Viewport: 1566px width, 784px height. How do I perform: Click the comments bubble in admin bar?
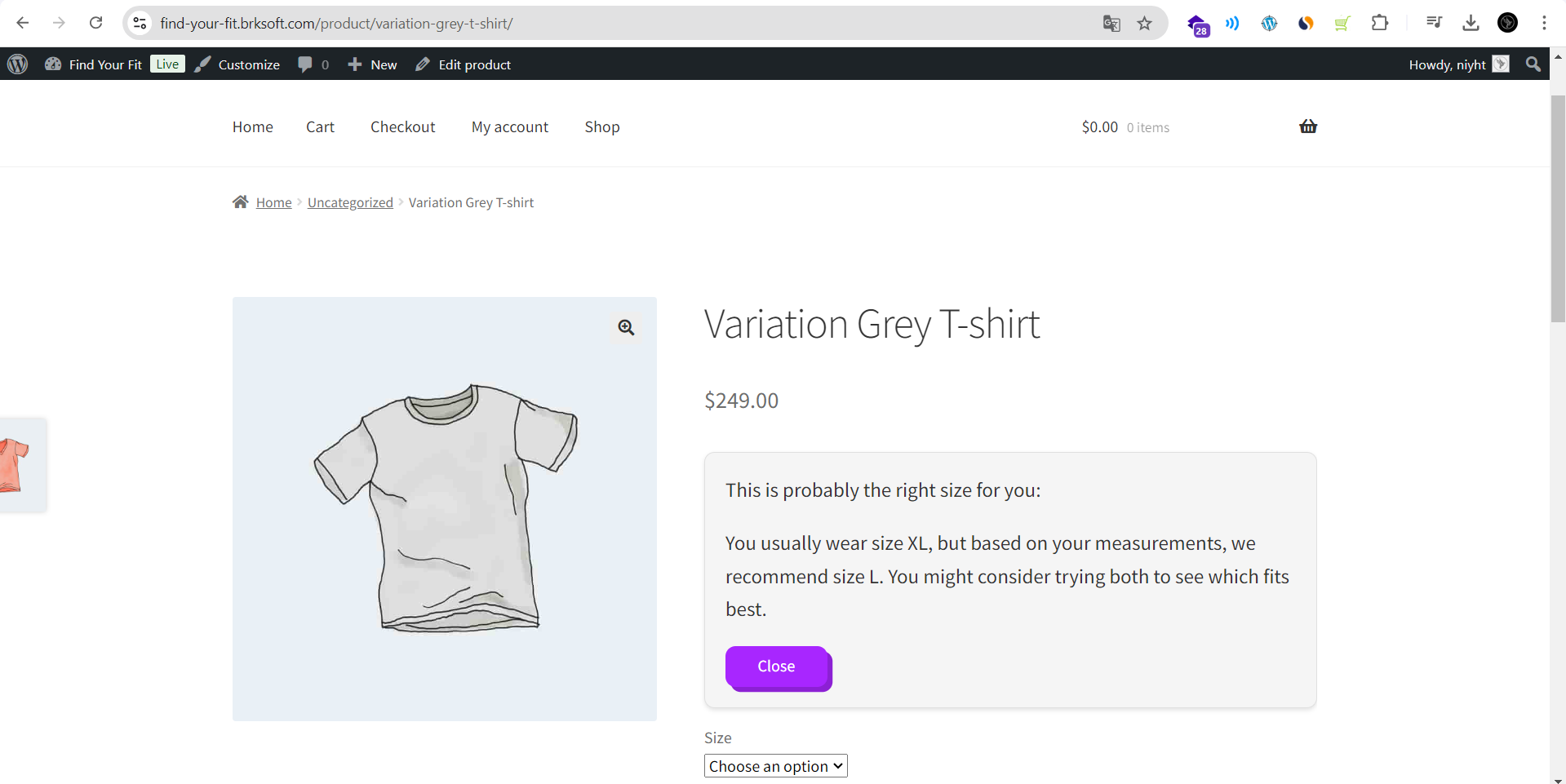point(313,64)
